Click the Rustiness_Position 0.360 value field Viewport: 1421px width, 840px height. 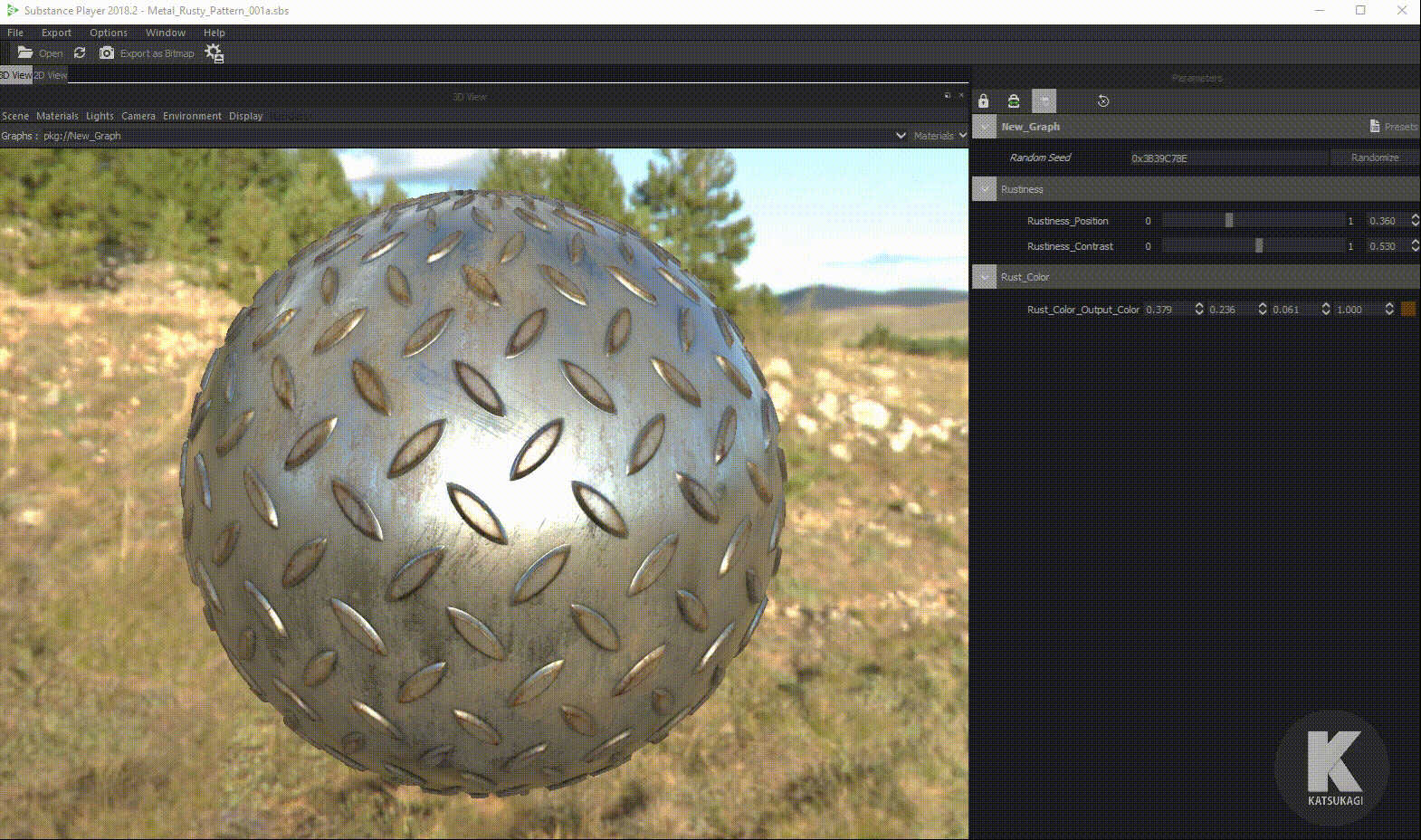[1388, 221]
